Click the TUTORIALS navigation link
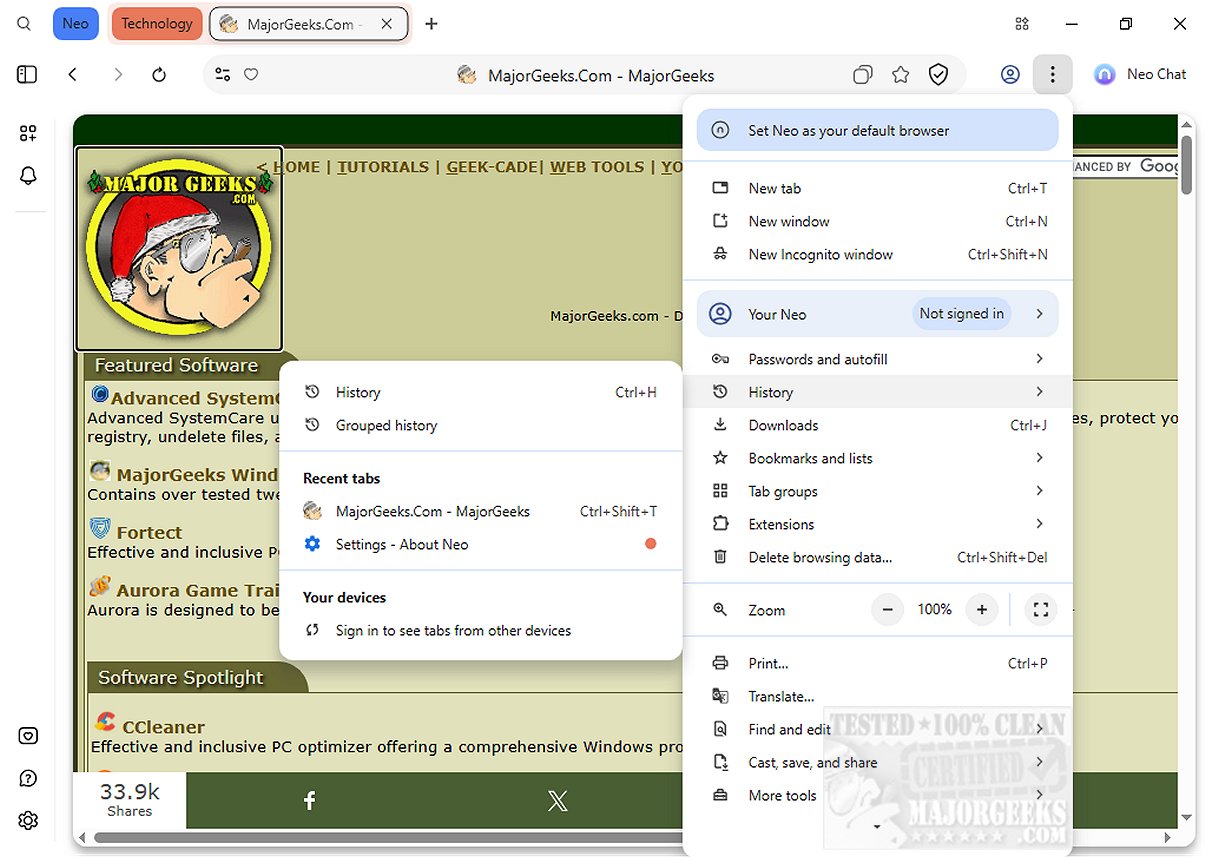 (383, 167)
